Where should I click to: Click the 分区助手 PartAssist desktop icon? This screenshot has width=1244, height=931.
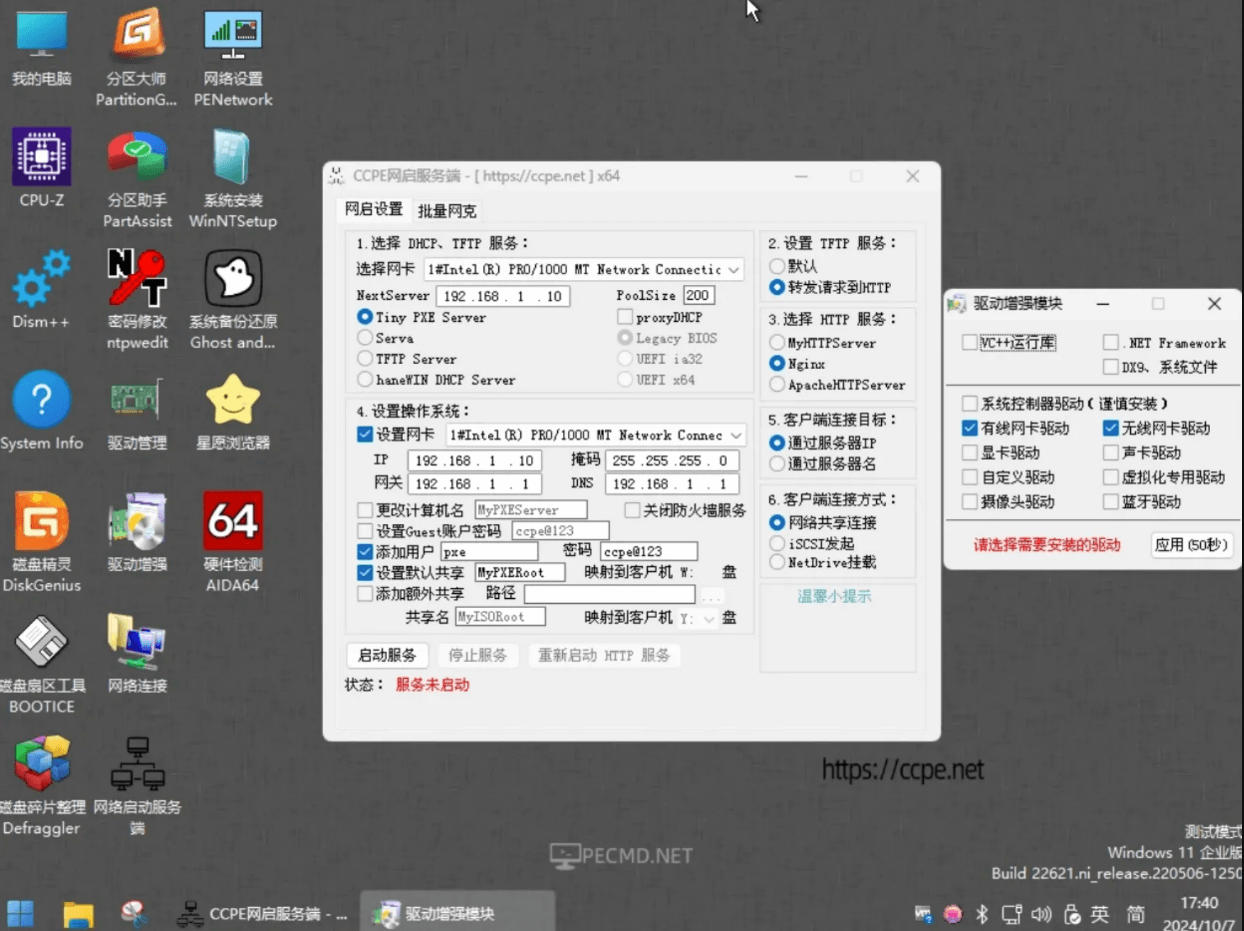tap(137, 179)
